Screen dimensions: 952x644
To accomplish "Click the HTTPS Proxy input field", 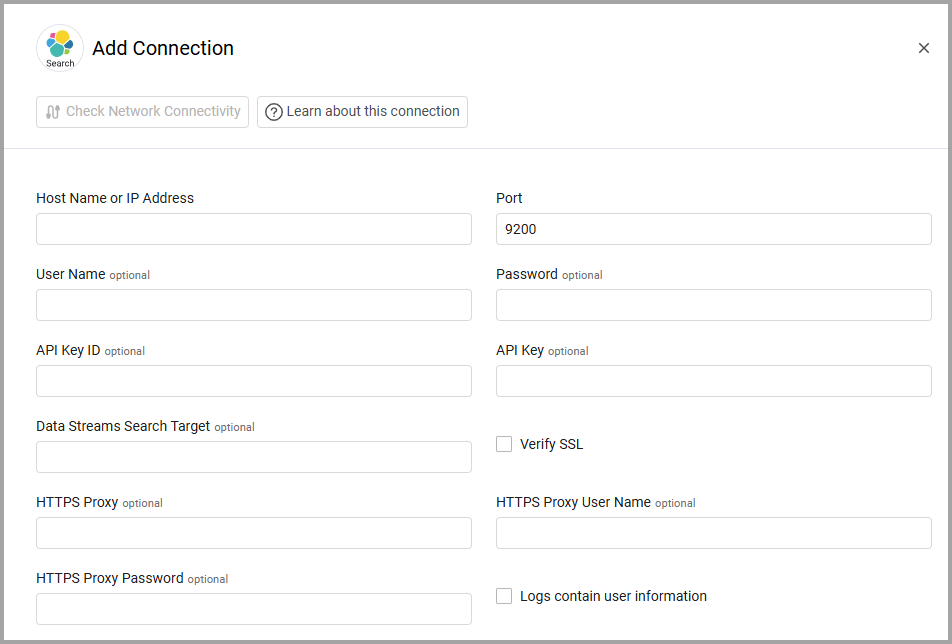I will tap(253, 533).
